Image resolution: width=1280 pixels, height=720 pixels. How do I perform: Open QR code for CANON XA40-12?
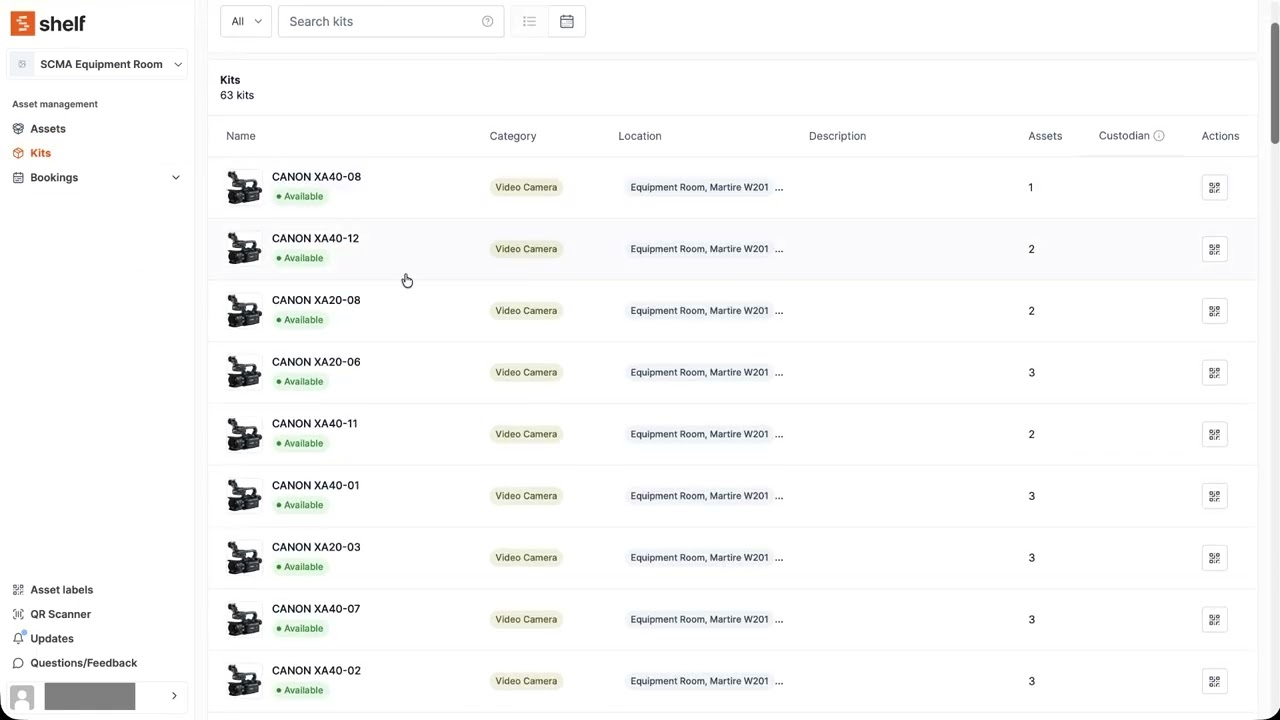click(1214, 249)
